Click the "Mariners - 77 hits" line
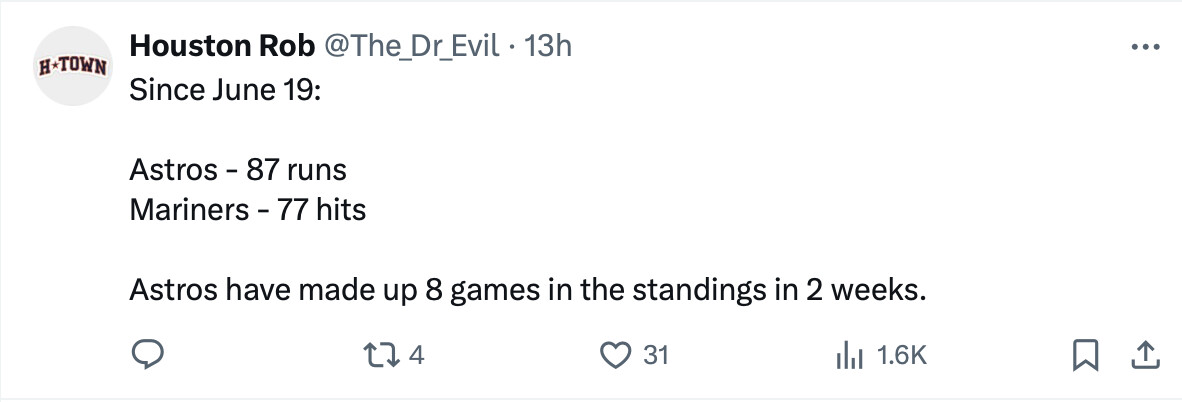 [247, 211]
